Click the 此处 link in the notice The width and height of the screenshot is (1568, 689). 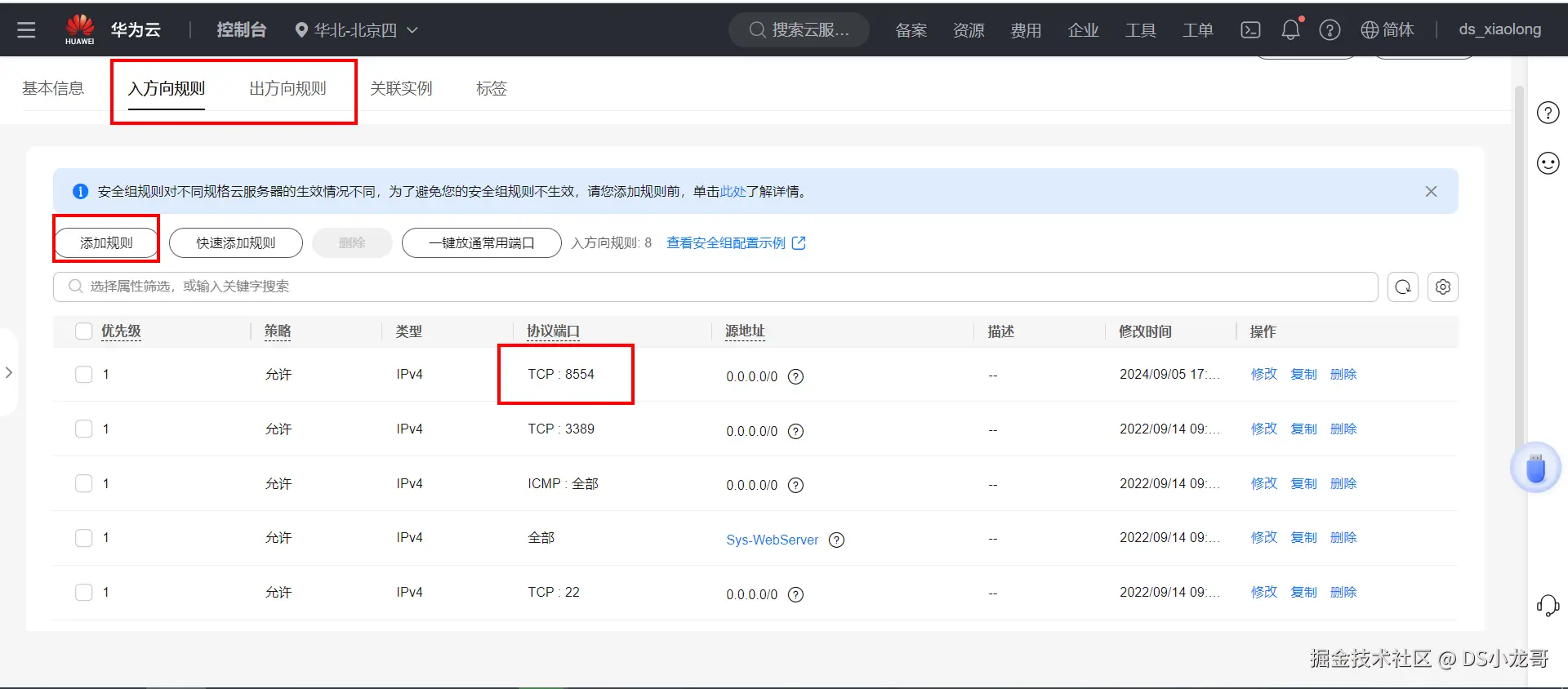[x=733, y=191]
